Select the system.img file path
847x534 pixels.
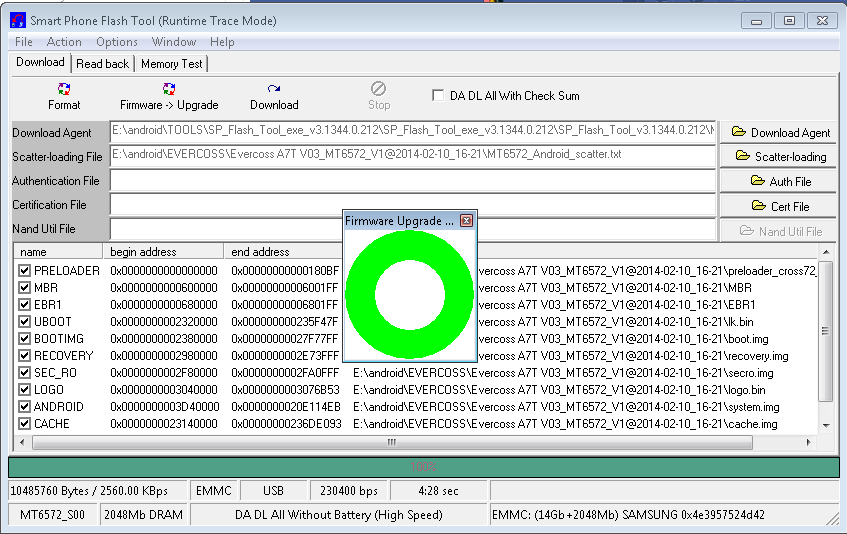point(566,407)
